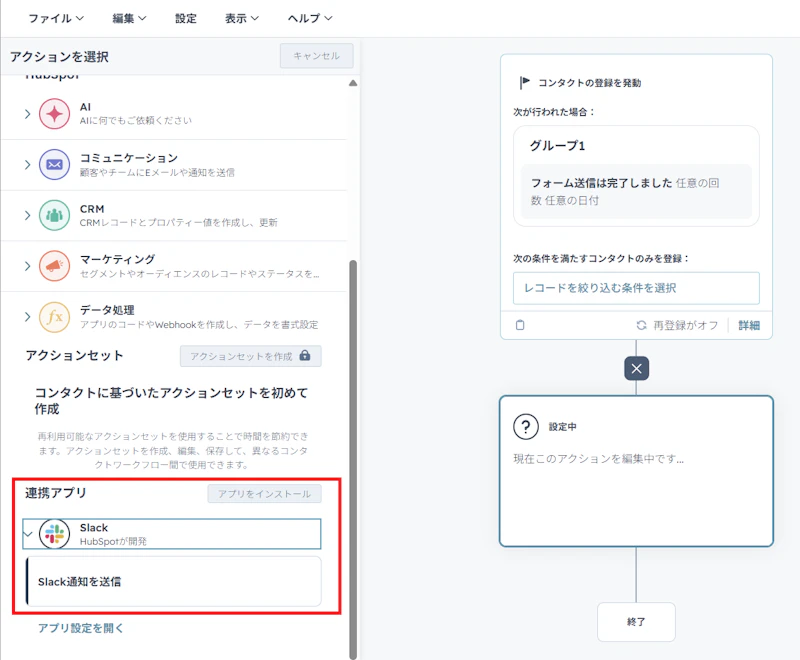Click the アプリをインストール button
This screenshot has width=800, height=660.
pos(264,494)
